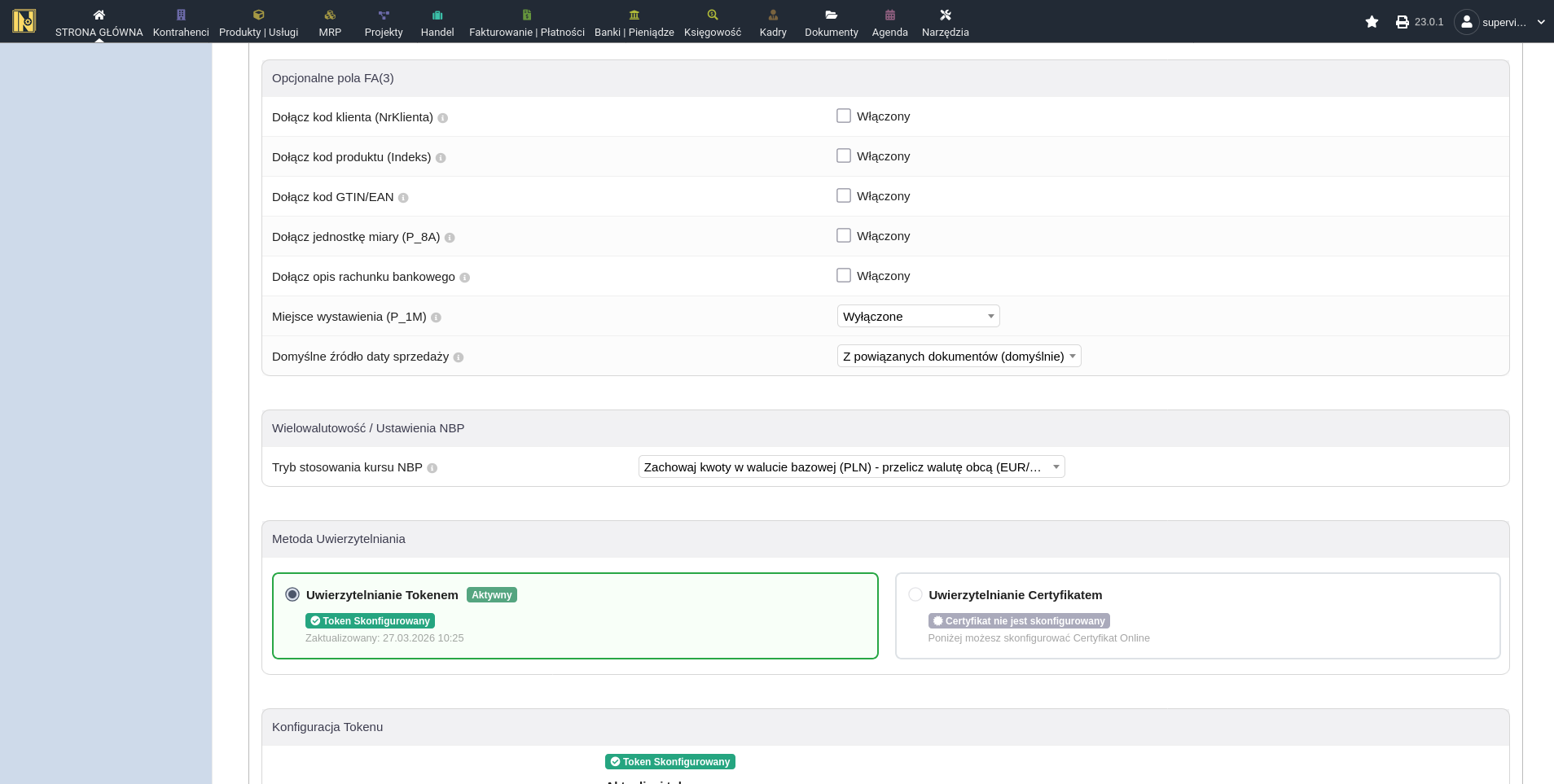The height and width of the screenshot is (784, 1554).
Task: Click the print page icon
Action: coord(1402,22)
